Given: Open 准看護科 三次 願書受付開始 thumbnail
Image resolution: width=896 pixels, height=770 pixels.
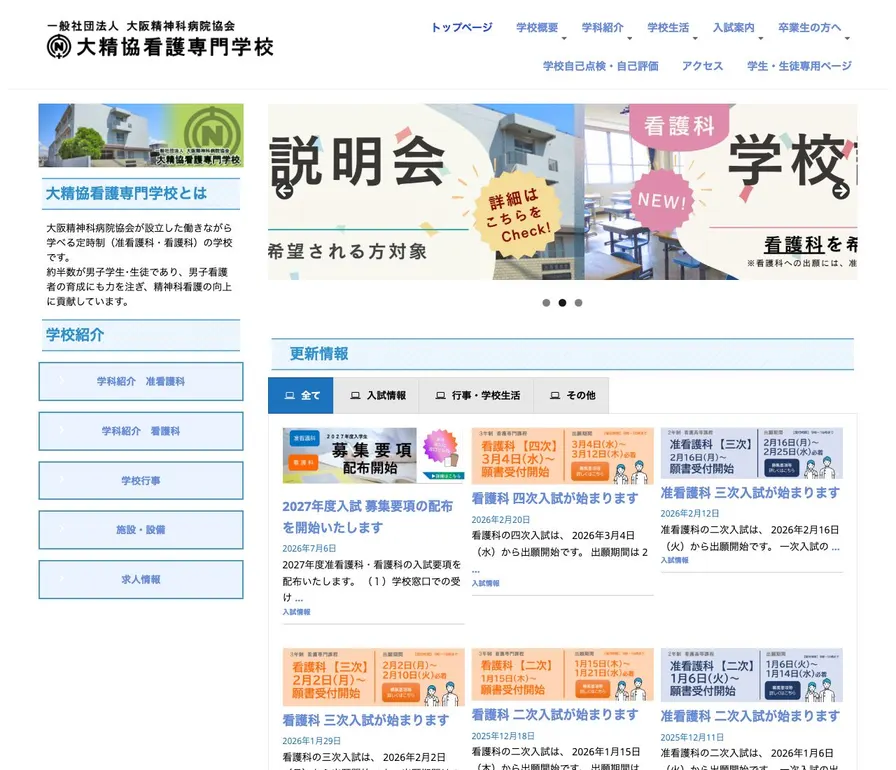Looking at the screenshot, I should 751,454.
